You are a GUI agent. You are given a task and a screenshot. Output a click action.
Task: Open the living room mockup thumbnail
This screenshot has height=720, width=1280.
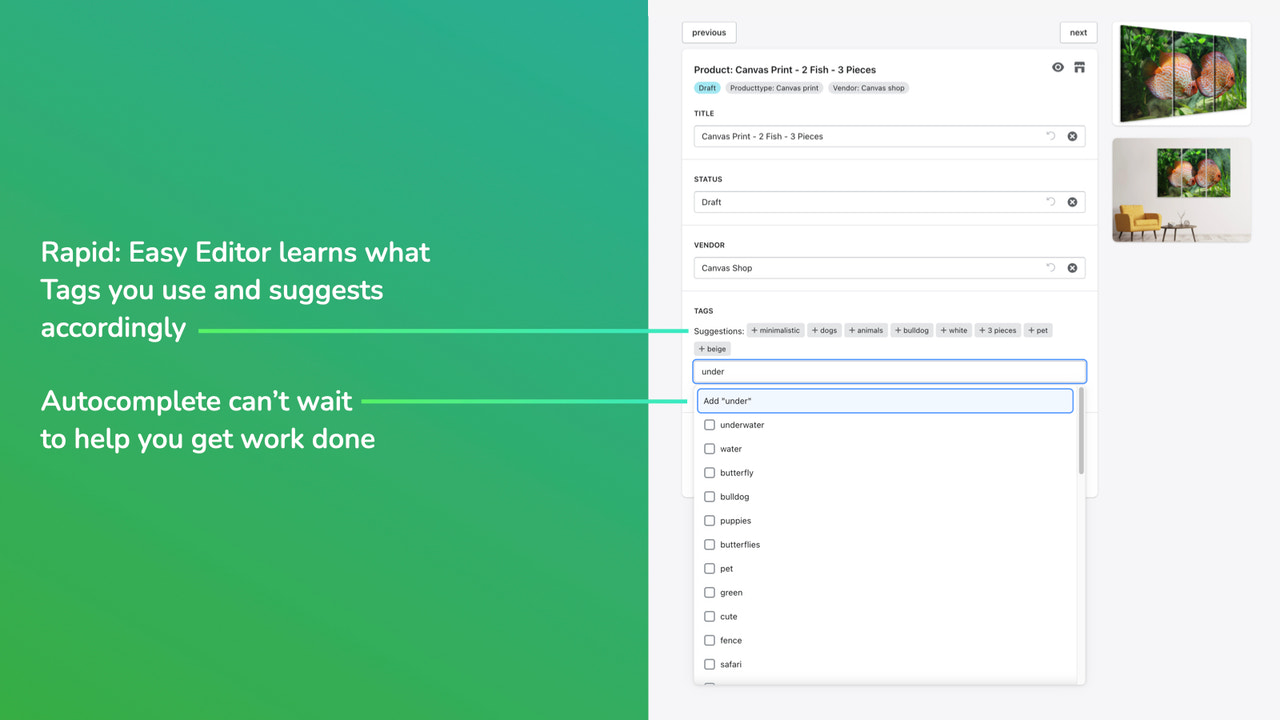click(1181, 190)
